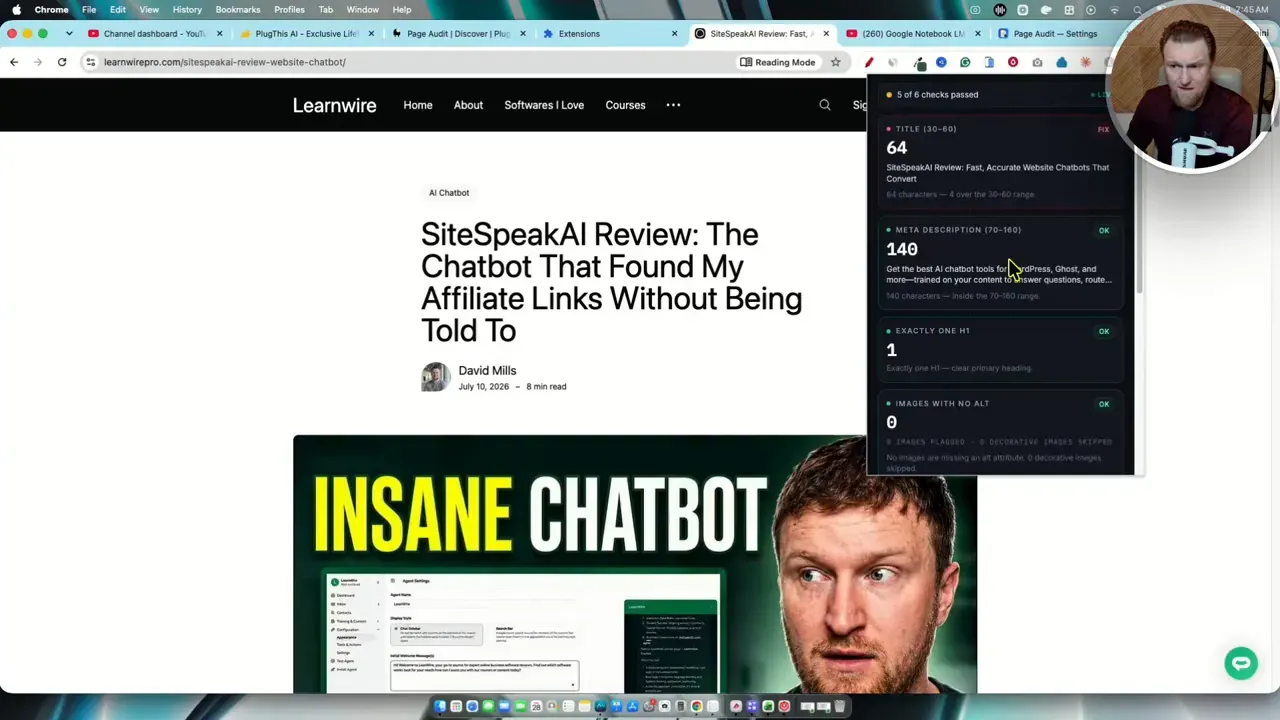This screenshot has width=1280, height=720.
Task: Click the AI Chatbot category tag
Action: point(449,193)
